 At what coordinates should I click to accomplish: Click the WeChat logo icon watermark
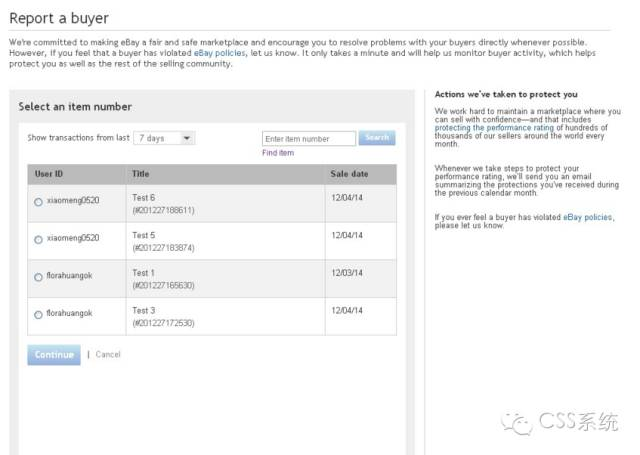click(x=517, y=424)
